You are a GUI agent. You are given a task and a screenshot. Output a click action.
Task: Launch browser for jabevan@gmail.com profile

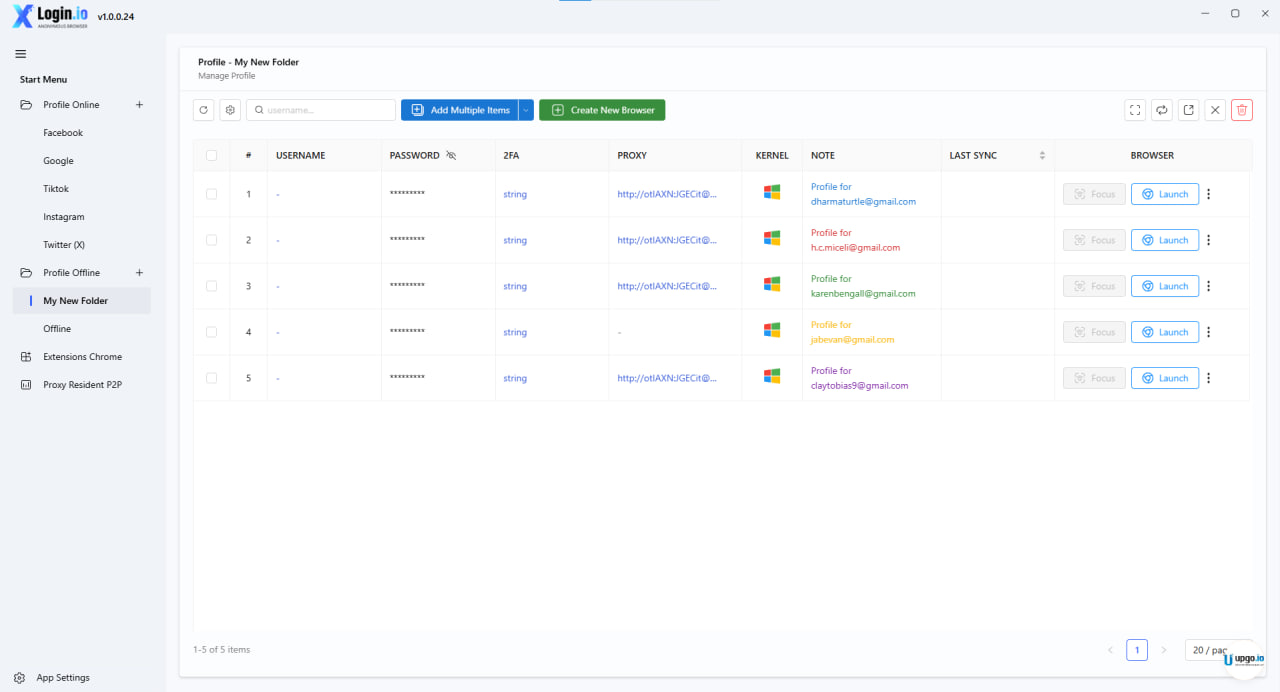click(1165, 332)
